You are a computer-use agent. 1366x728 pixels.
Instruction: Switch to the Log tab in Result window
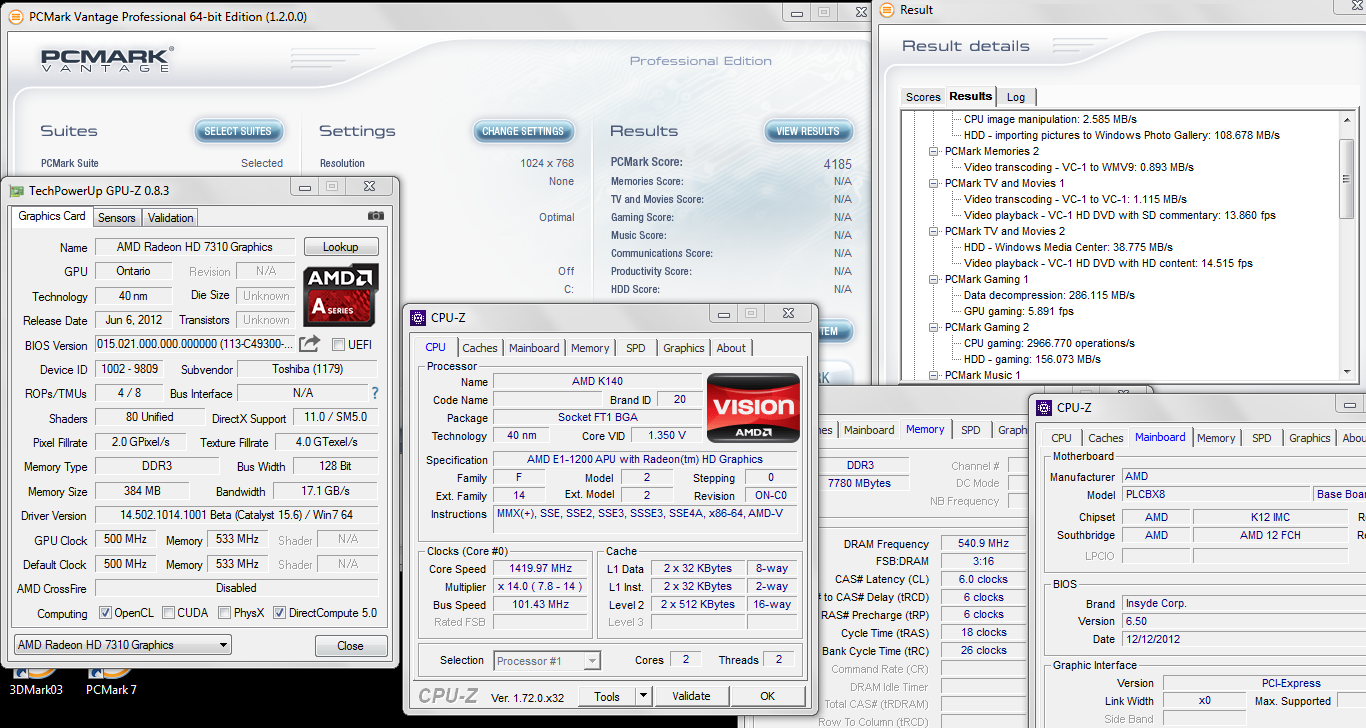click(x=1016, y=97)
